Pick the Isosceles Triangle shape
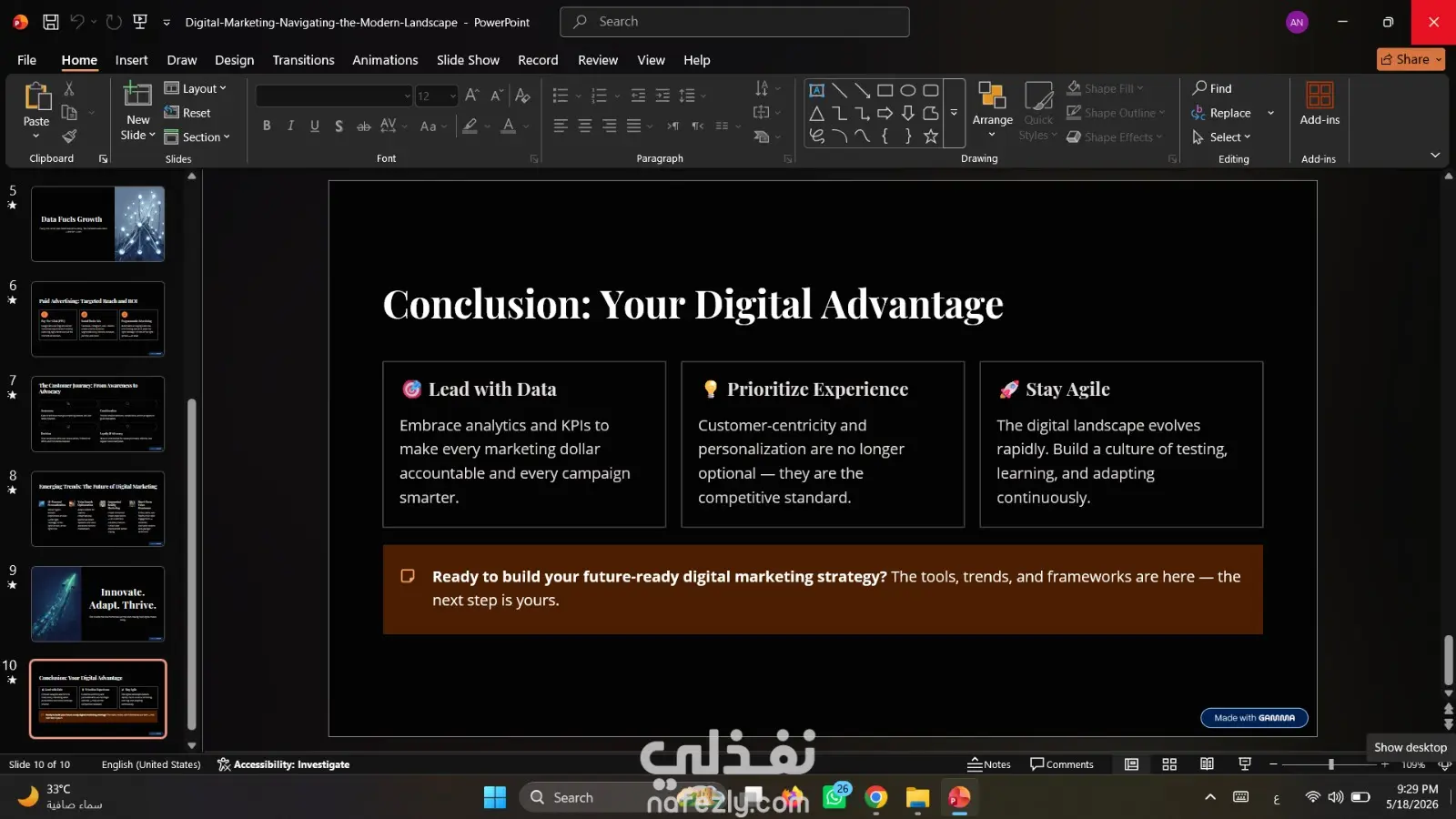This screenshot has width=1456, height=819. pos(817,113)
